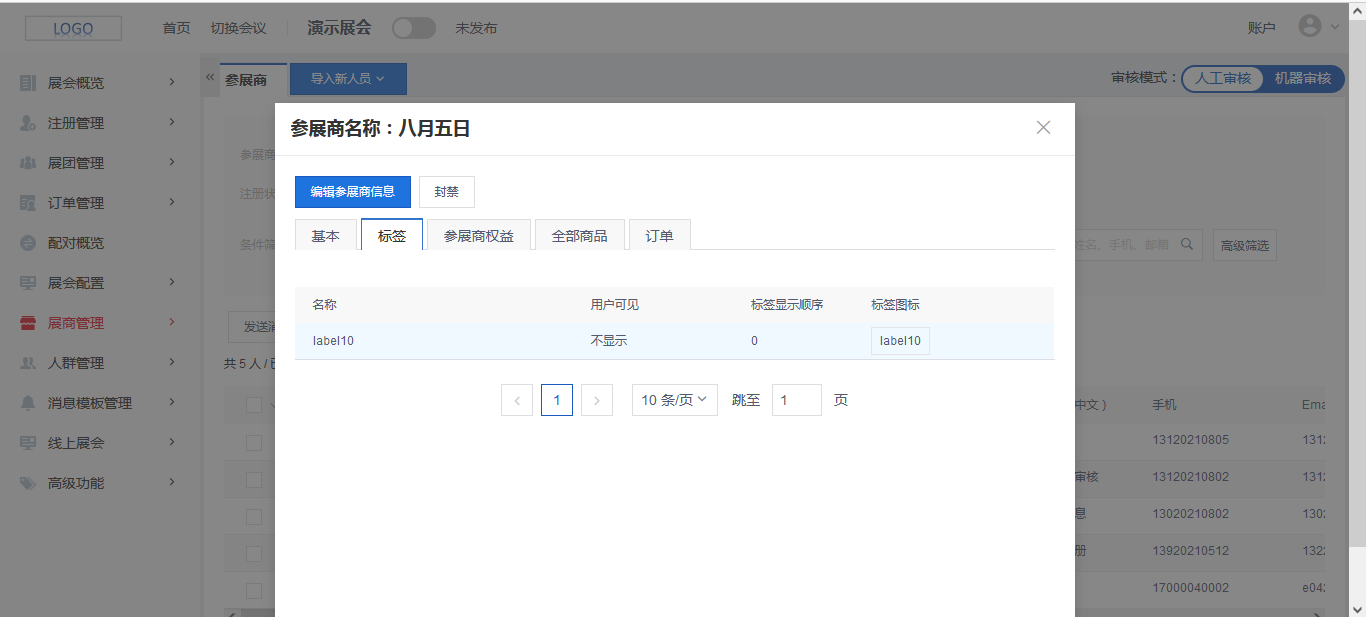The image size is (1366, 617).
Task: Click the 高级筛选 button
Action: click(x=1245, y=245)
